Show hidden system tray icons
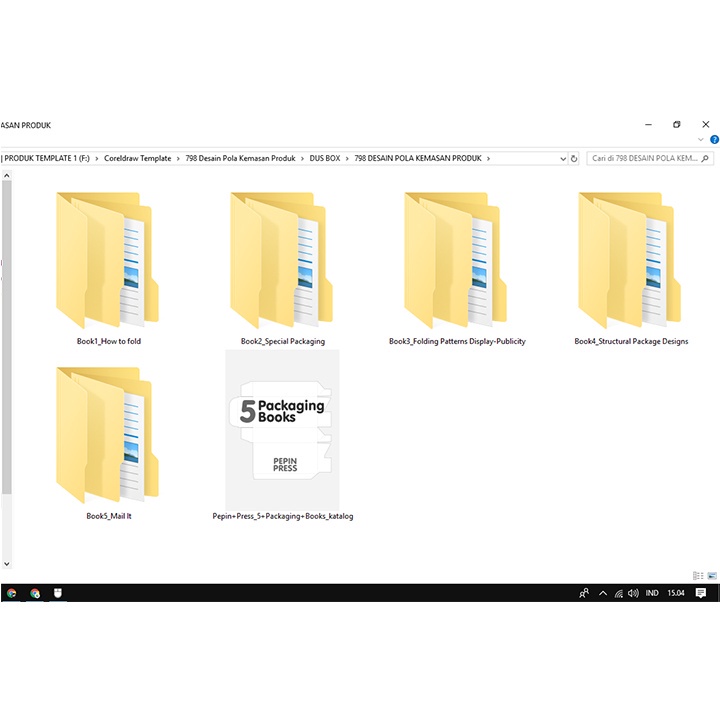Viewport: 720px width, 720px height. (x=603, y=593)
